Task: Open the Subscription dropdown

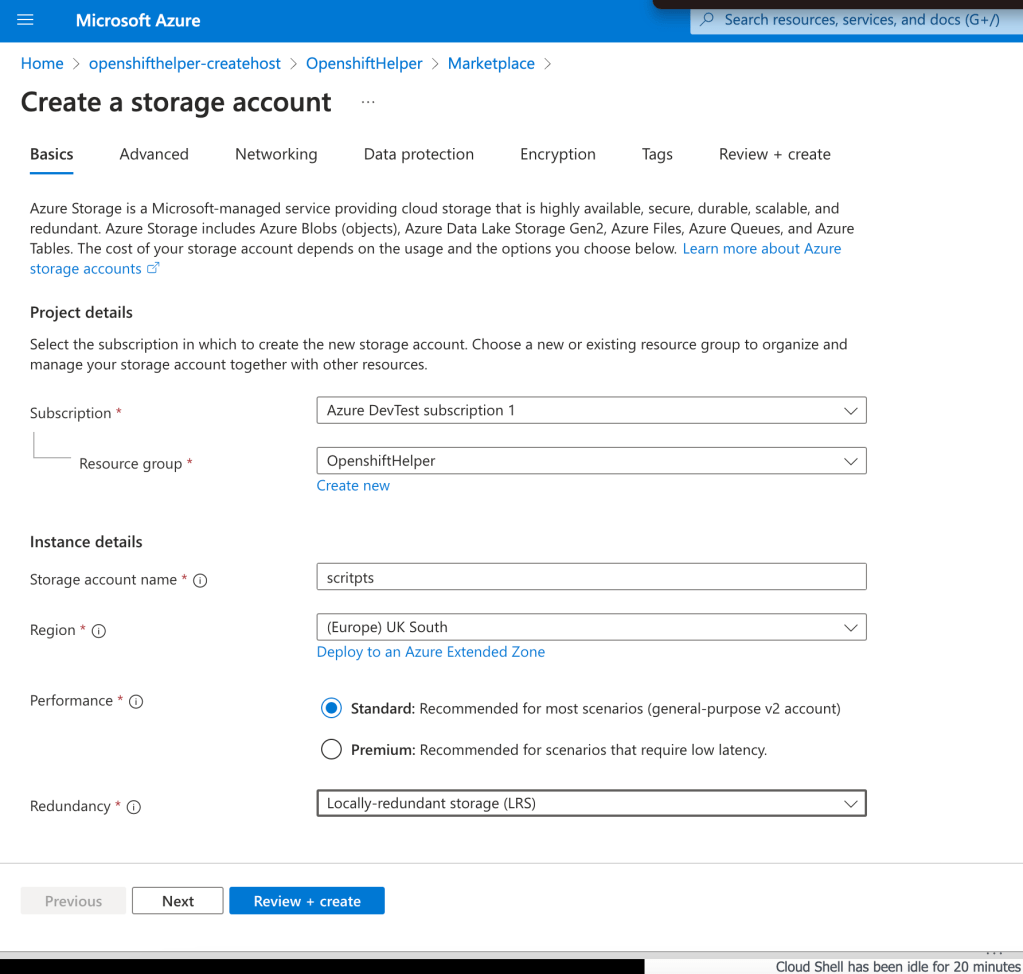Action: 591,410
